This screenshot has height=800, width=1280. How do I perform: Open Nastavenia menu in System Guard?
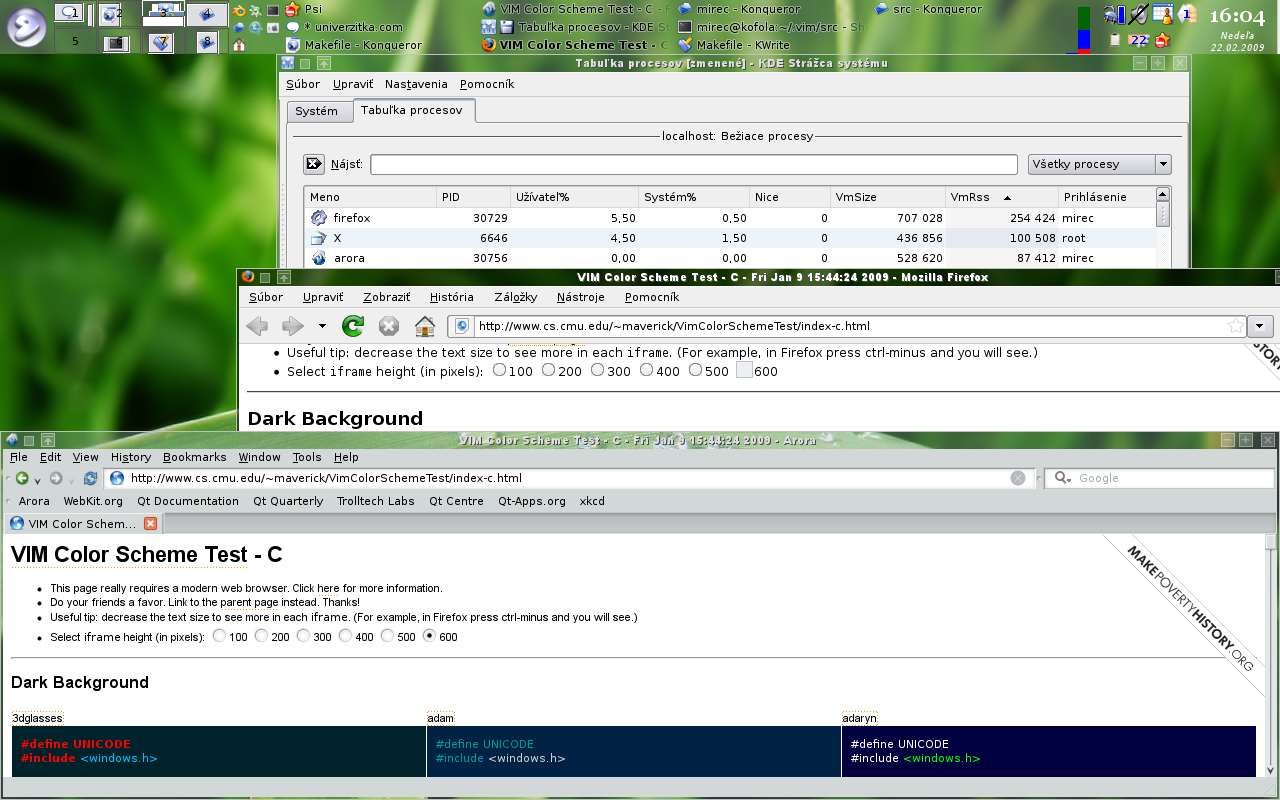point(416,84)
